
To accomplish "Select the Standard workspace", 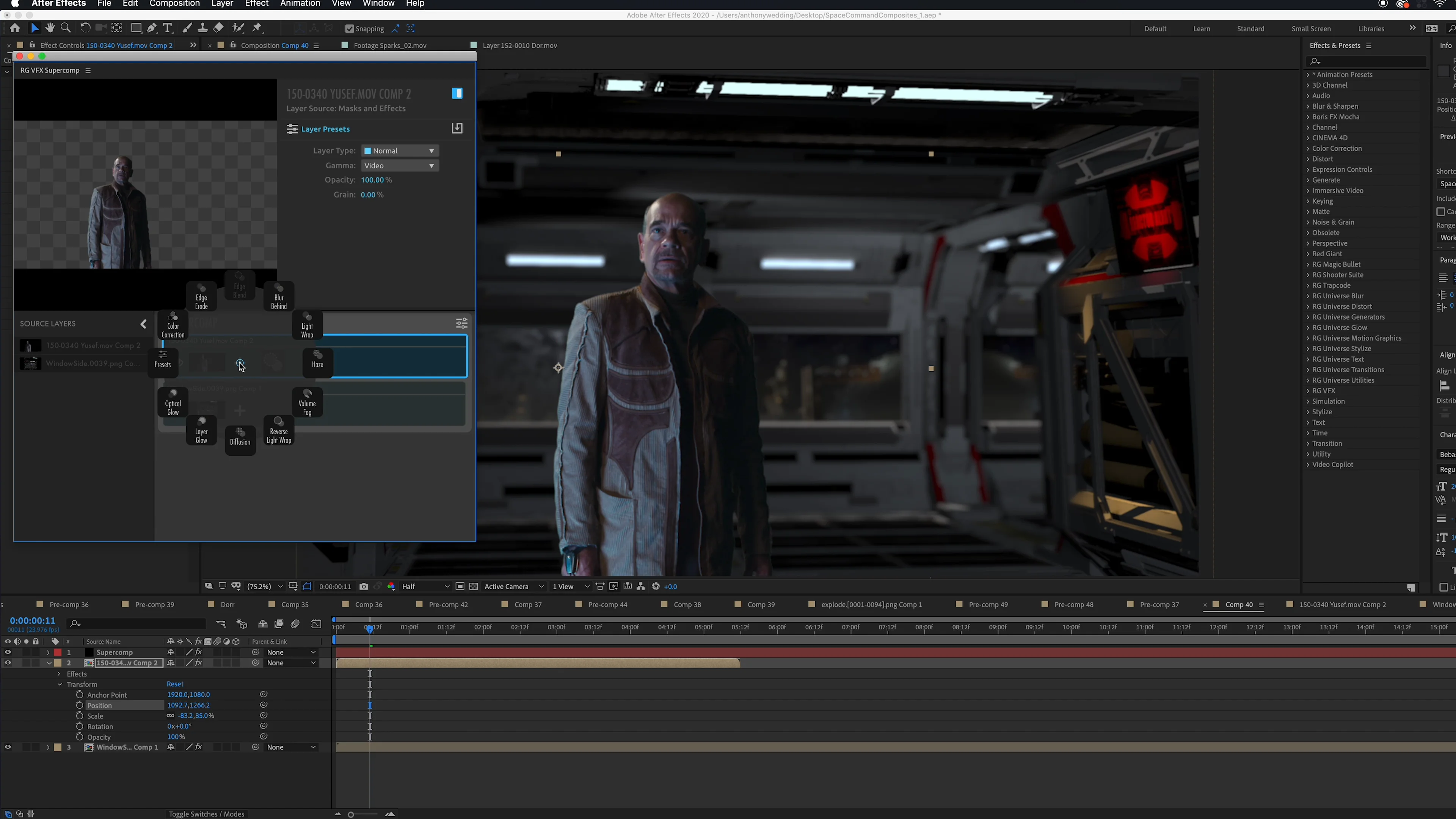I will (1250, 29).
